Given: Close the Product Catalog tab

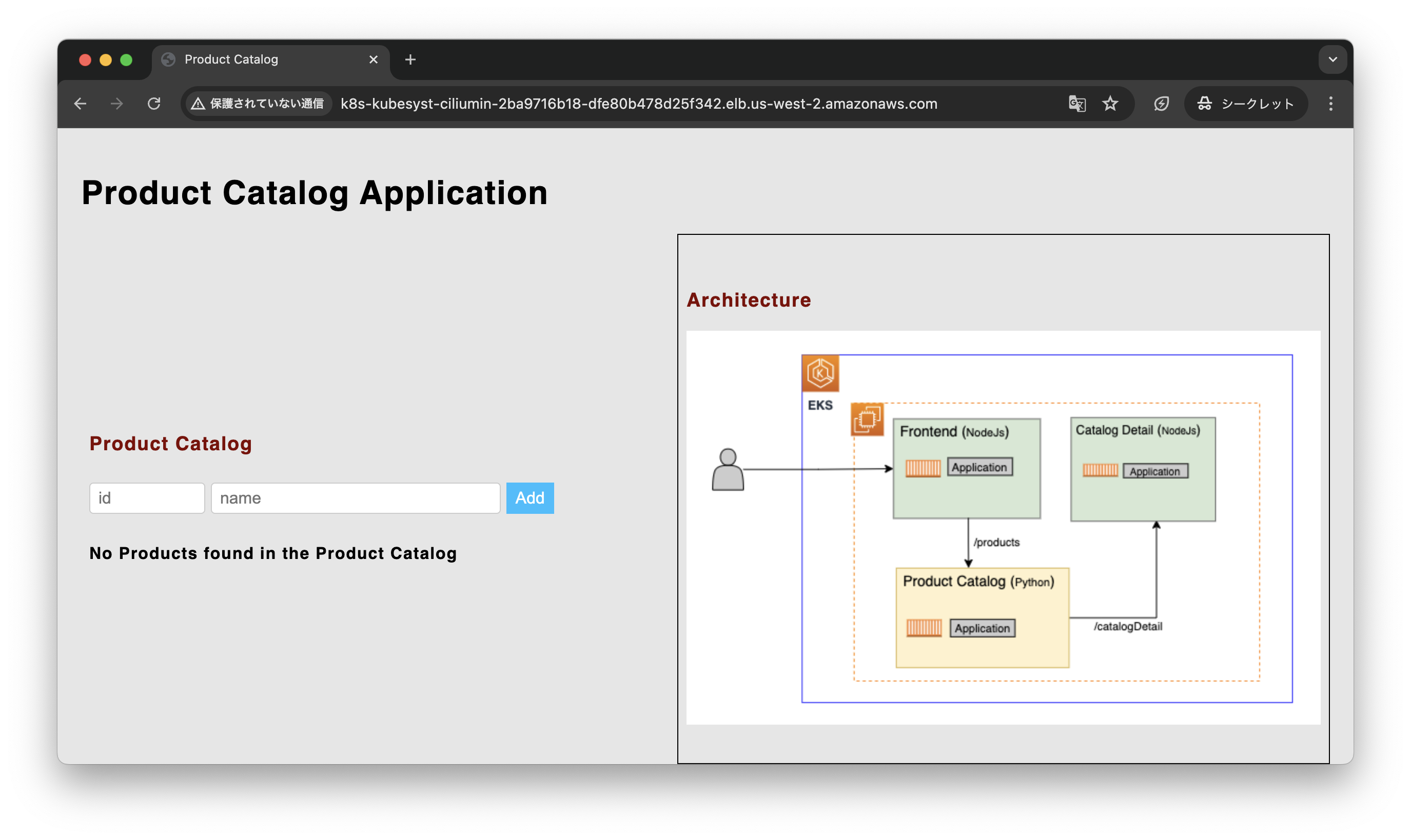Looking at the screenshot, I should click(x=373, y=59).
